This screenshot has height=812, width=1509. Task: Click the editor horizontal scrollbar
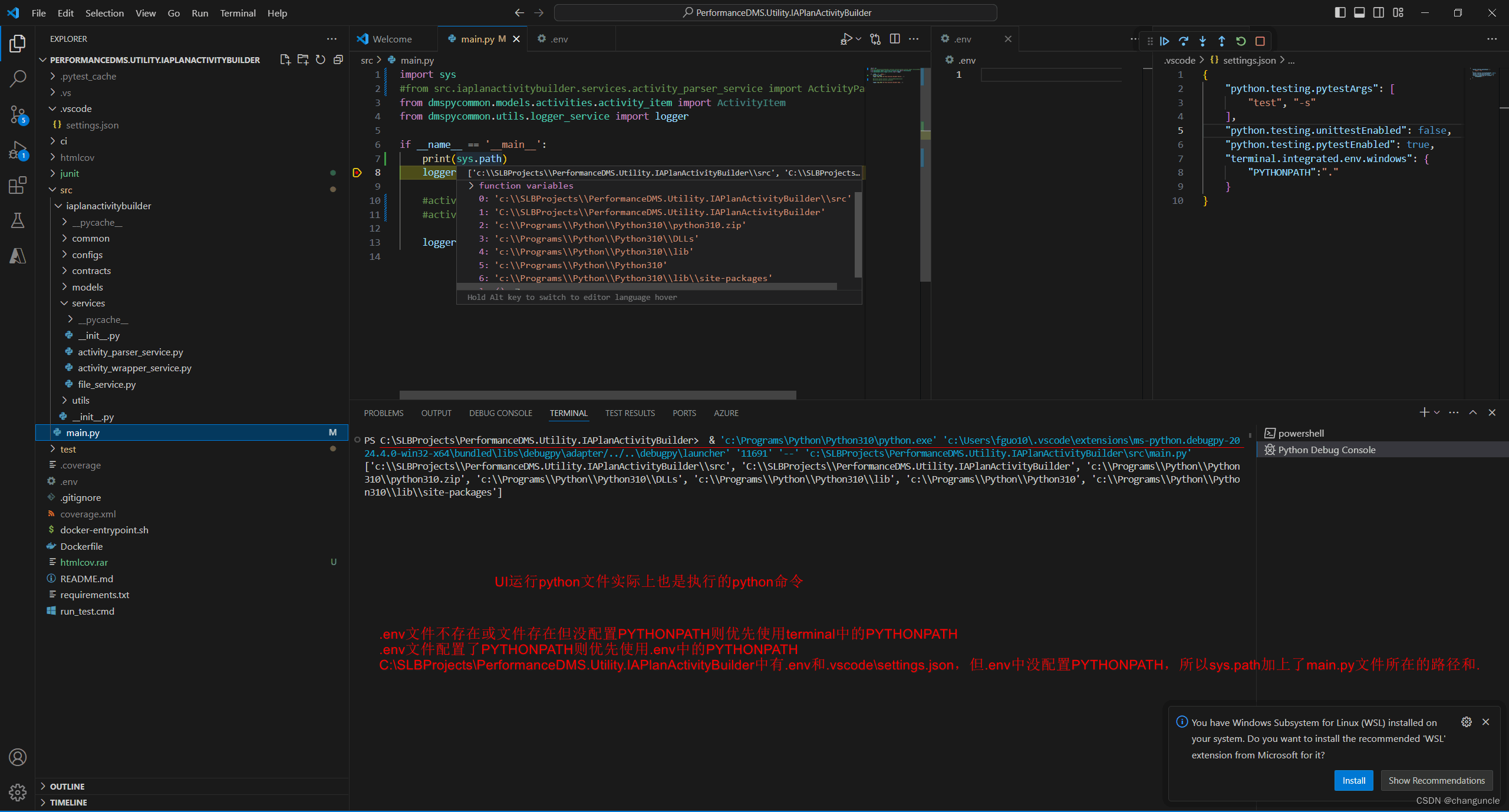[x=598, y=394]
